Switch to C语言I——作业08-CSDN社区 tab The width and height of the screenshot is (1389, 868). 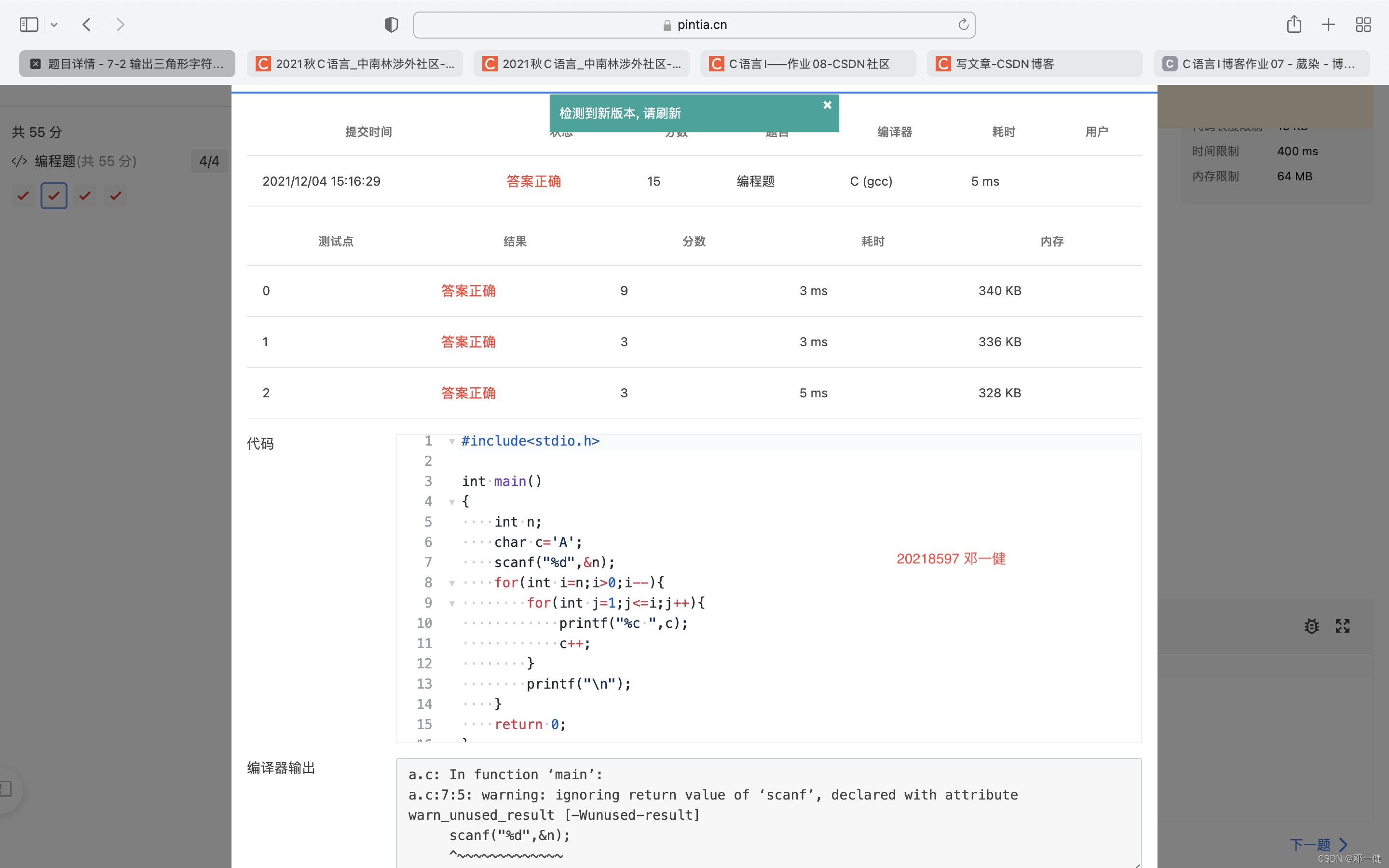coord(808,64)
